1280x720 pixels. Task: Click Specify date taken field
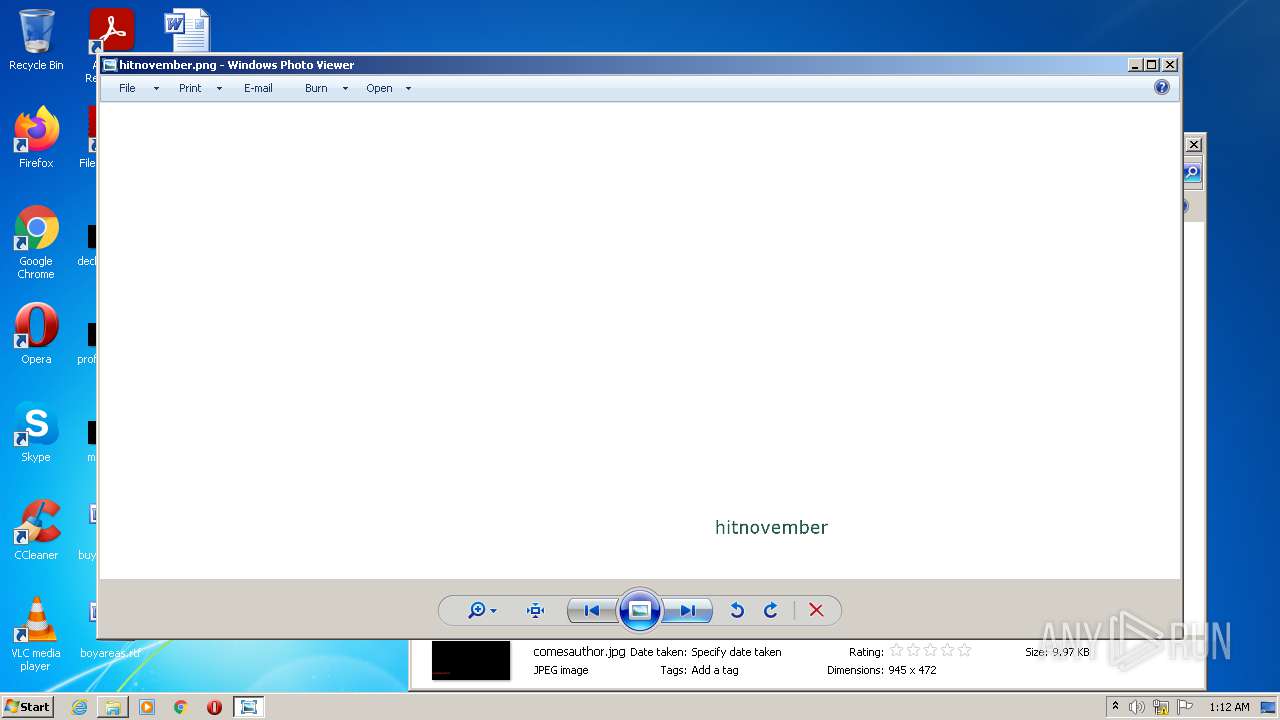[x=736, y=652]
